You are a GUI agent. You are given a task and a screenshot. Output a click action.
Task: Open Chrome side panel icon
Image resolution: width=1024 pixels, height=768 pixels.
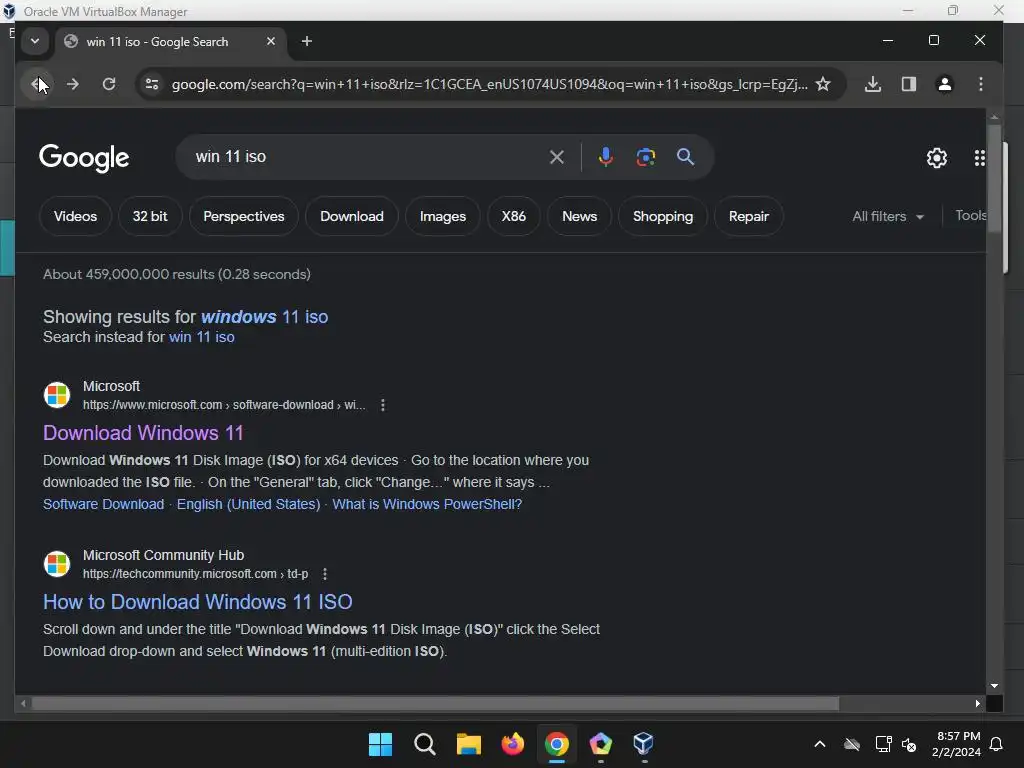(x=909, y=84)
